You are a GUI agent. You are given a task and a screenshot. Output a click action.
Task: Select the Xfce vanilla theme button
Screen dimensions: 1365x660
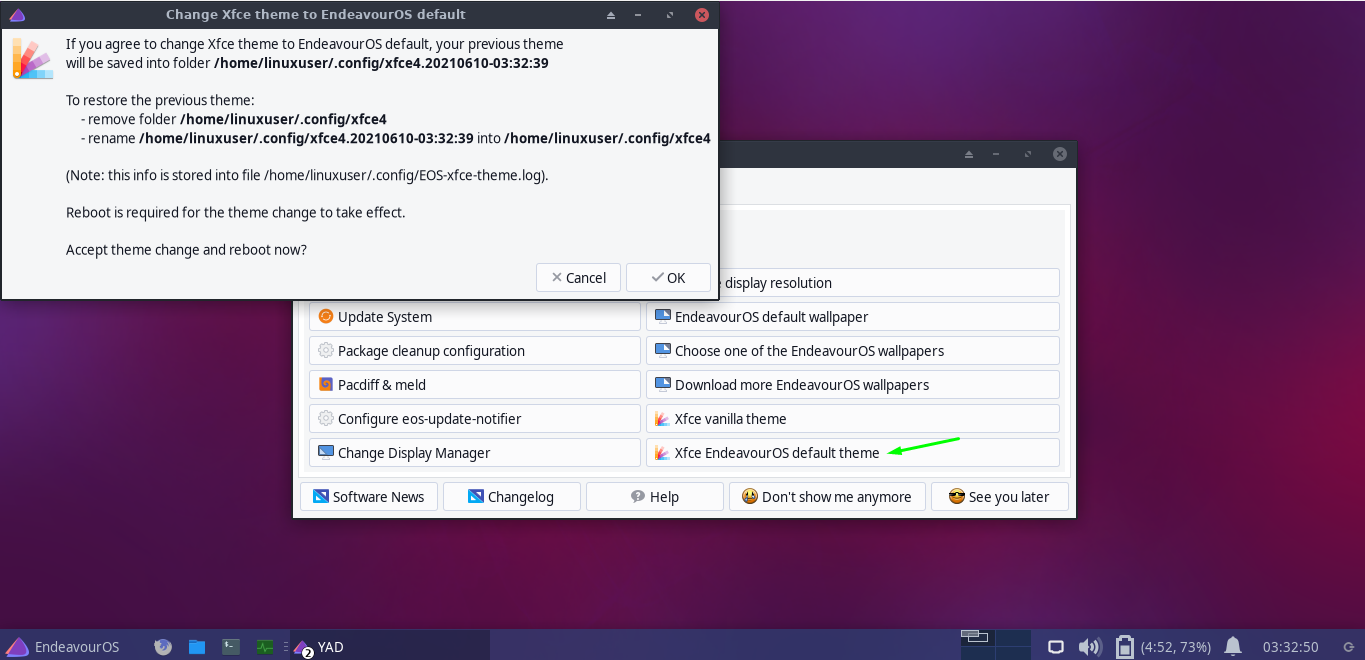tap(853, 419)
